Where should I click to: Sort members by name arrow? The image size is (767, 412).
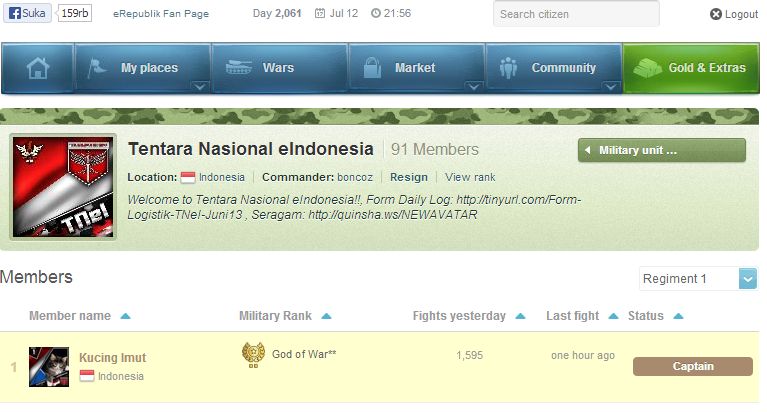pyautogui.click(x=125, y=316)
